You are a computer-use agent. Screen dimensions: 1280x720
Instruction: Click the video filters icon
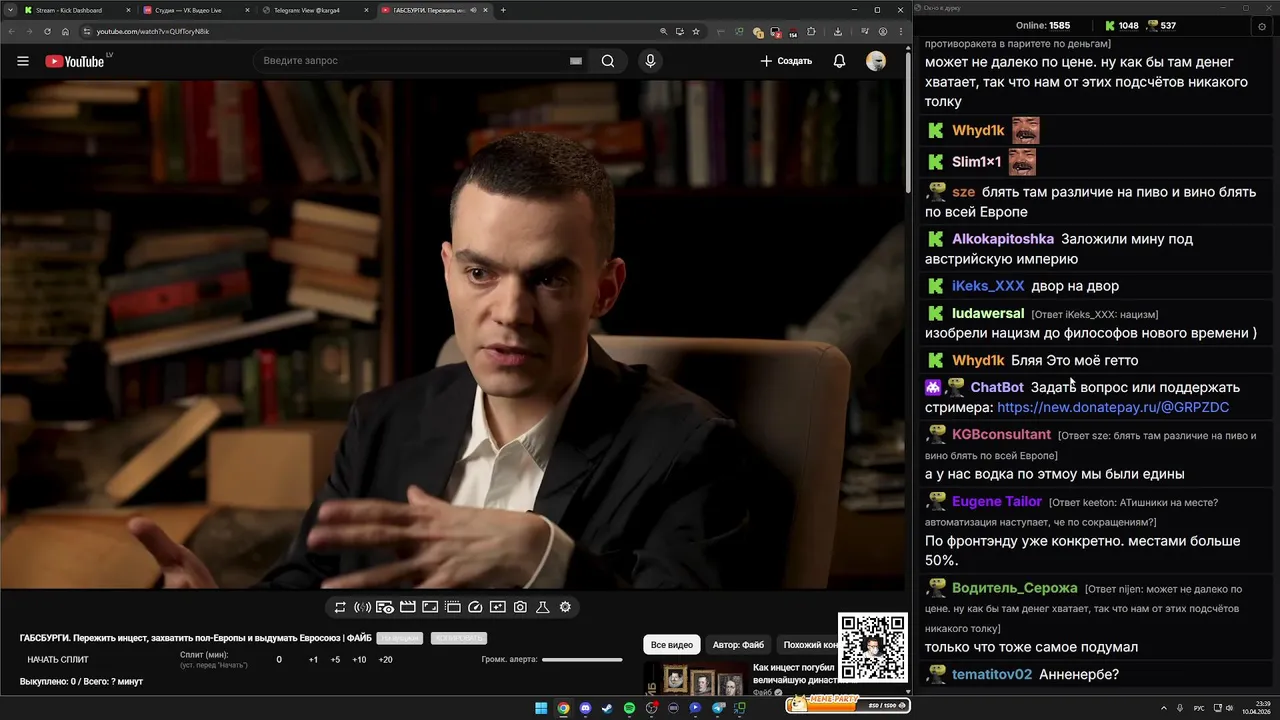point(498,607)
